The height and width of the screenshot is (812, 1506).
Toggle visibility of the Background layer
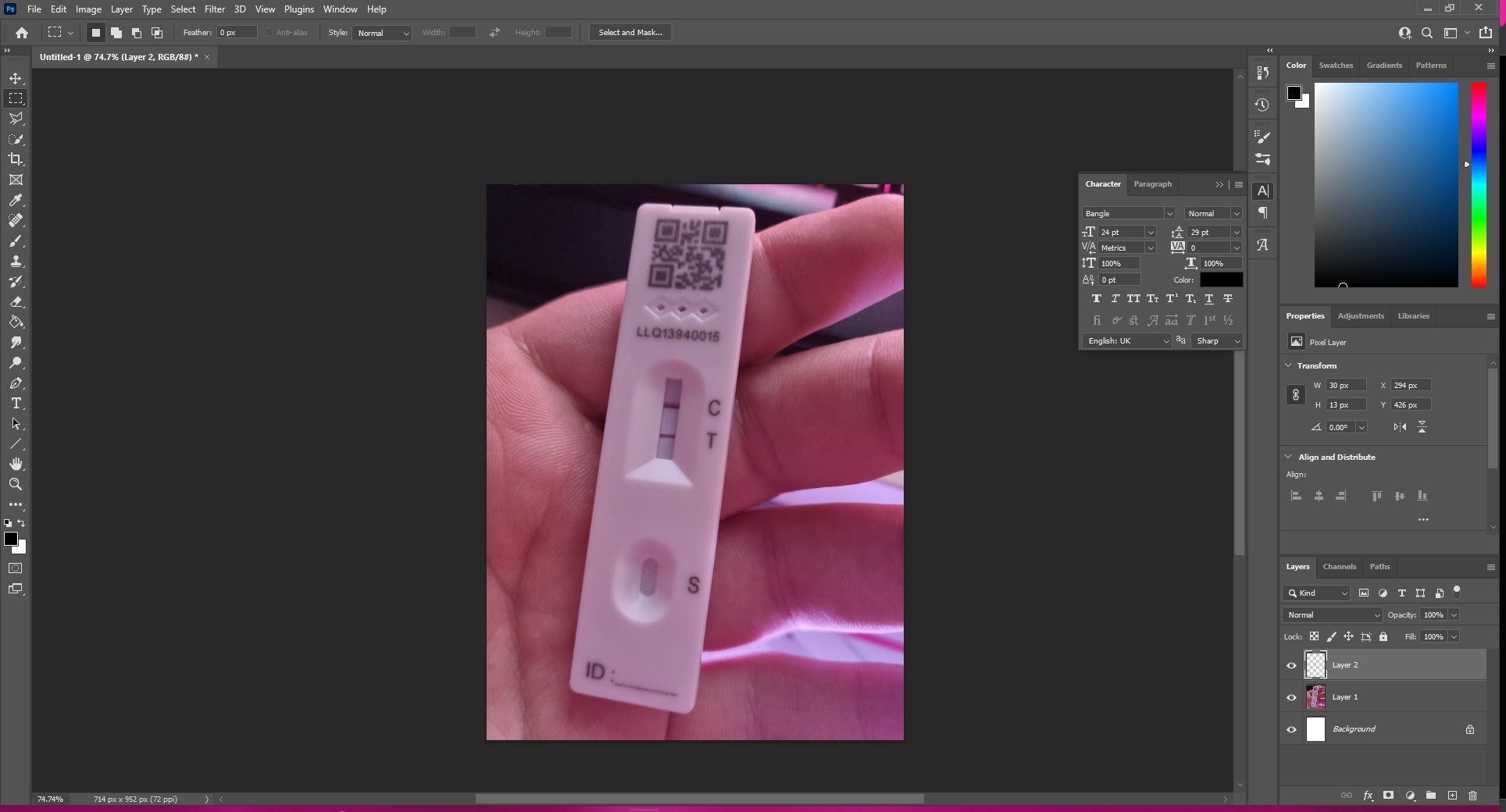(1291, 730)
